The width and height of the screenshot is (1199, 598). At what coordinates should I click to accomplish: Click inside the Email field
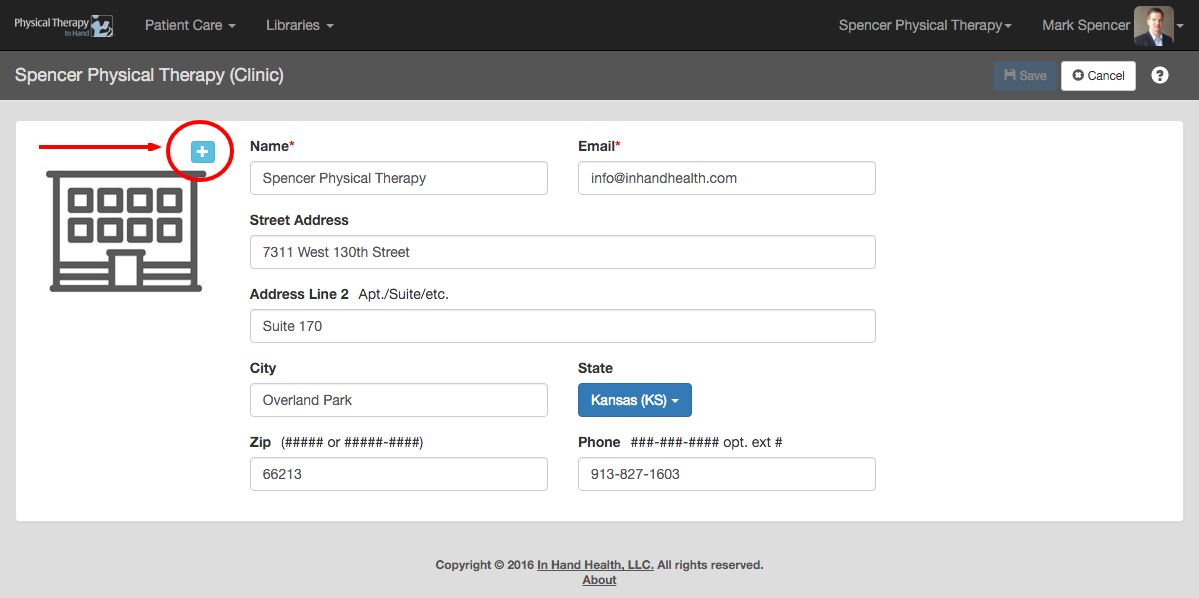pyautogui.click(x=726, y=177)
